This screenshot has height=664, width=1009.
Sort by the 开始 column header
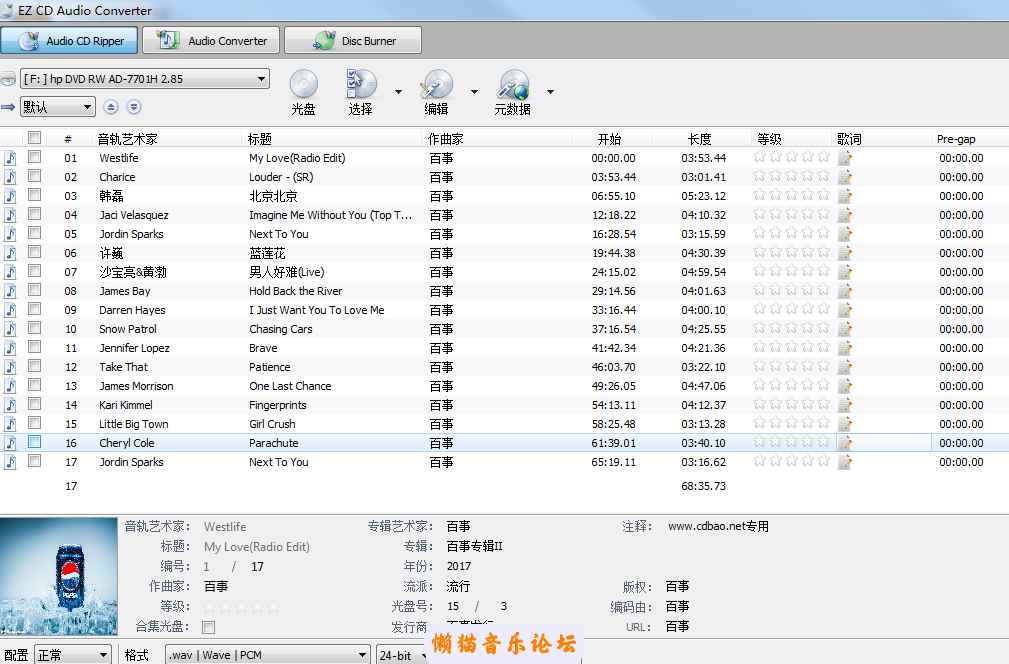pos(609,139)
